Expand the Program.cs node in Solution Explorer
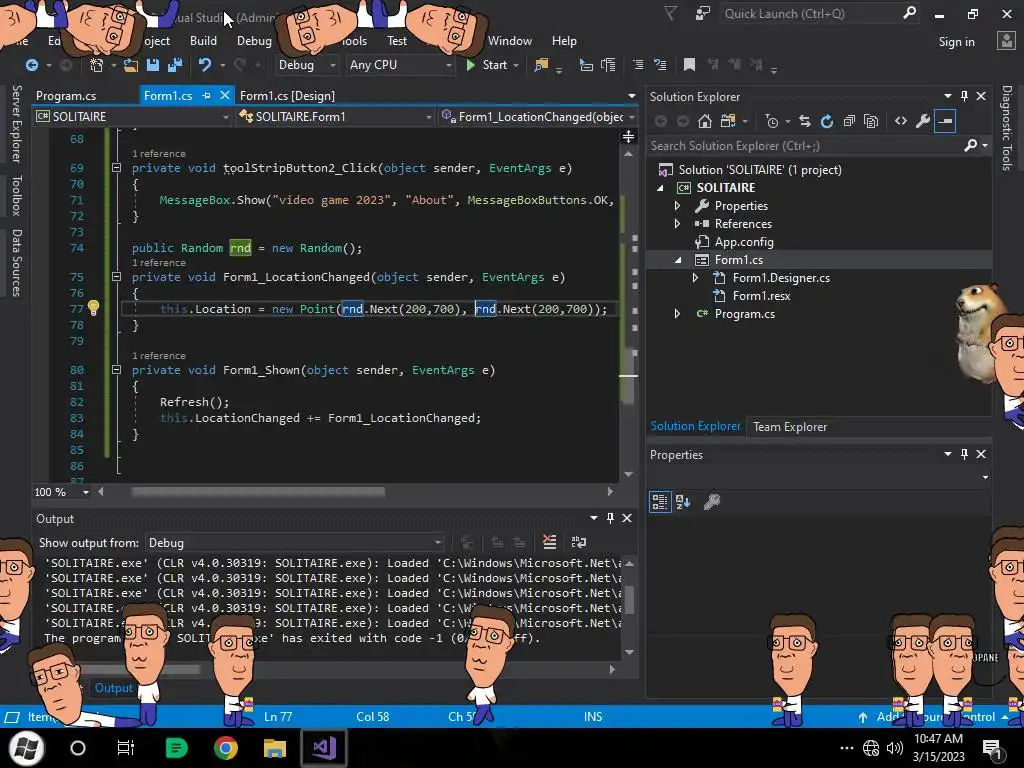 [677, 314]
